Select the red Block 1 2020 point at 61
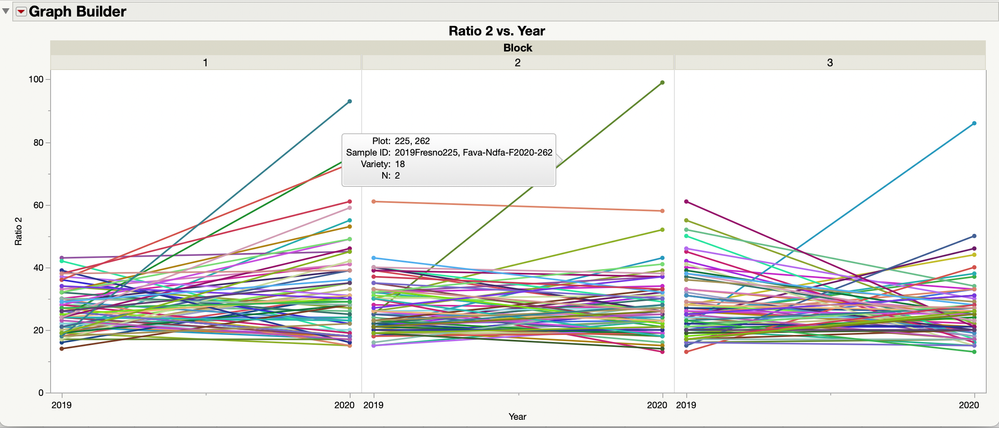 [x=350, y=201]
